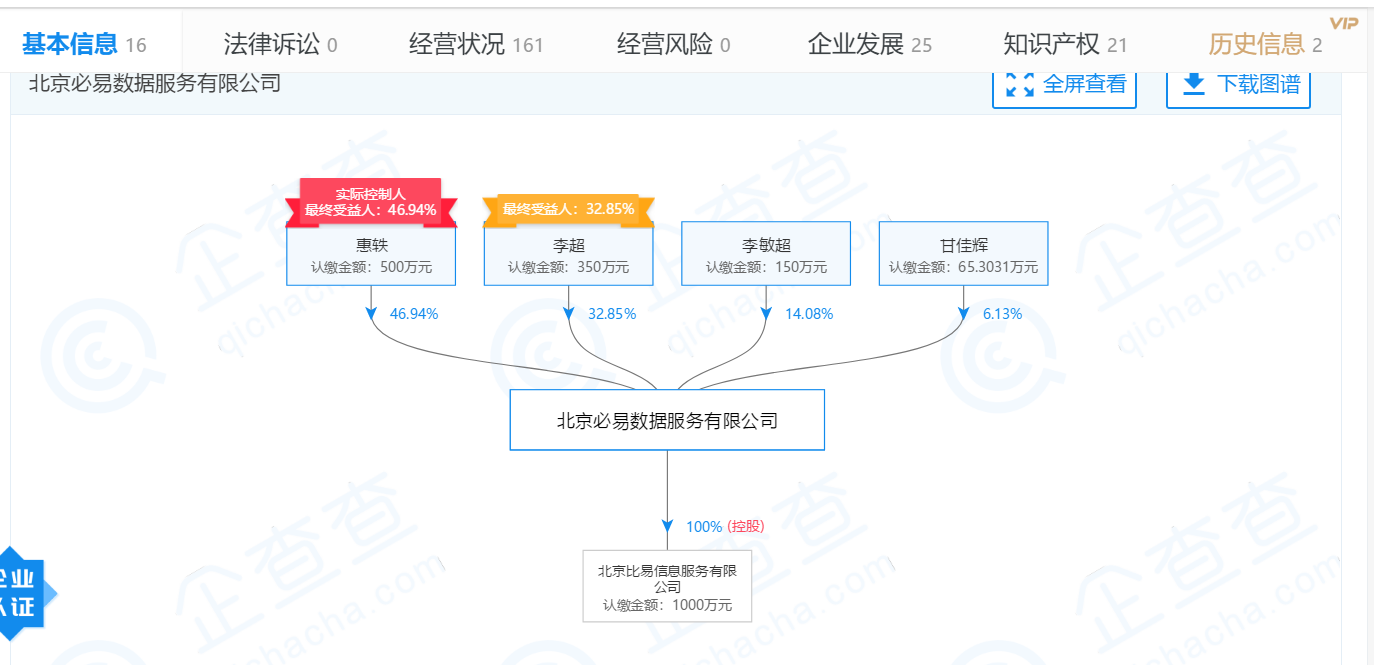Select shareholder node 李超
The image size is (1374, 665).
(569, 254)
